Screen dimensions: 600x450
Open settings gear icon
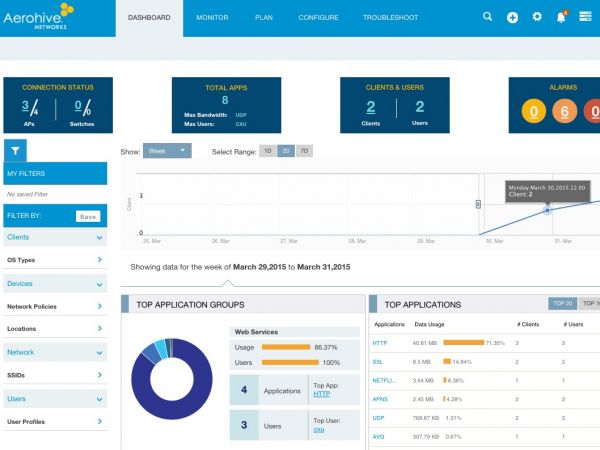pos(537,16)
